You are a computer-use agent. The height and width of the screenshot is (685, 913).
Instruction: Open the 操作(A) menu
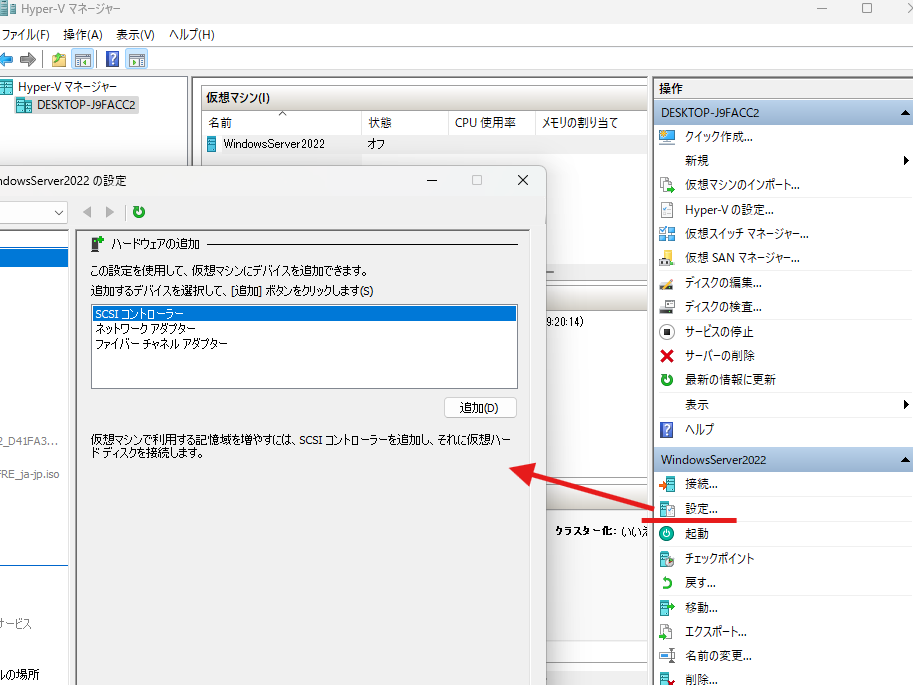click(x=83, y=34)
